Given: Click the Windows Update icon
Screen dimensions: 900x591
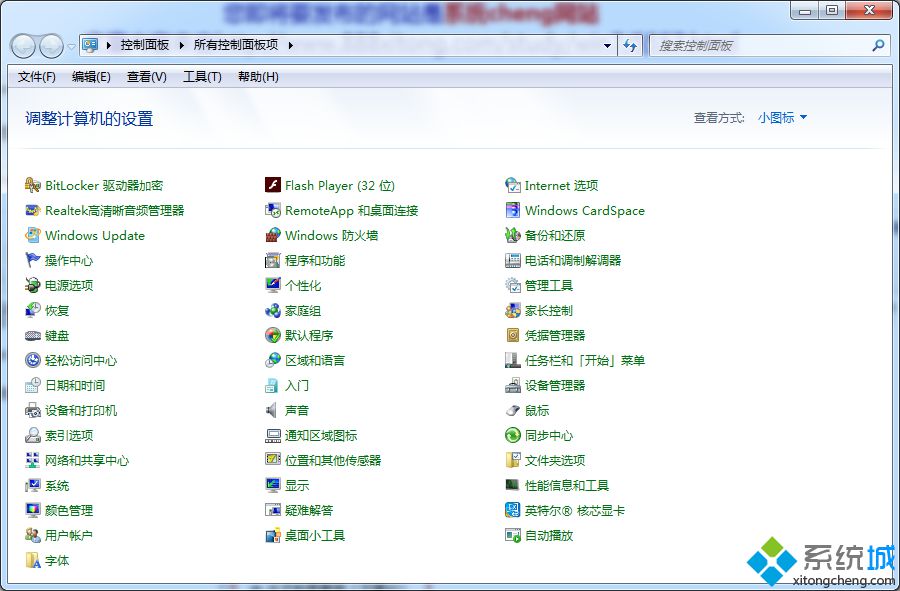Looking at the screenshot, I should [33, 235].
